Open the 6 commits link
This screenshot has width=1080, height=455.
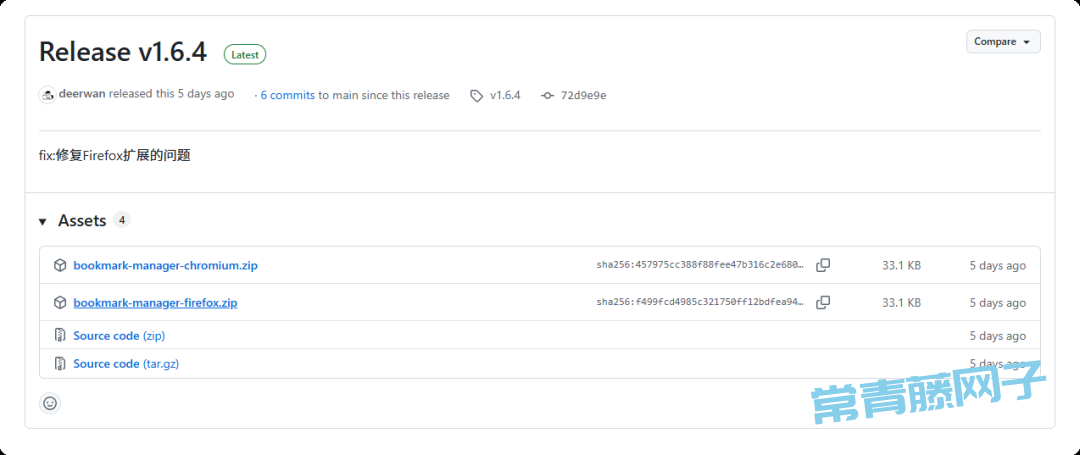(288, 95)
